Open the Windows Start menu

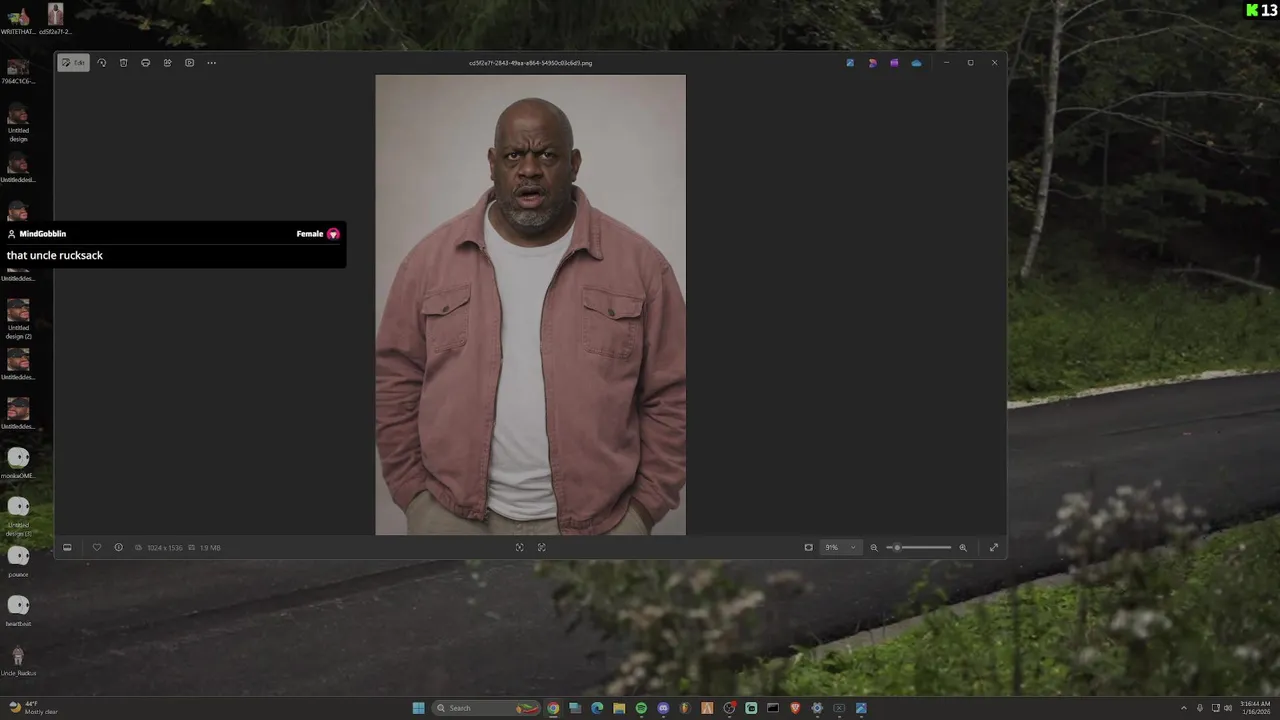click(418, 708)
